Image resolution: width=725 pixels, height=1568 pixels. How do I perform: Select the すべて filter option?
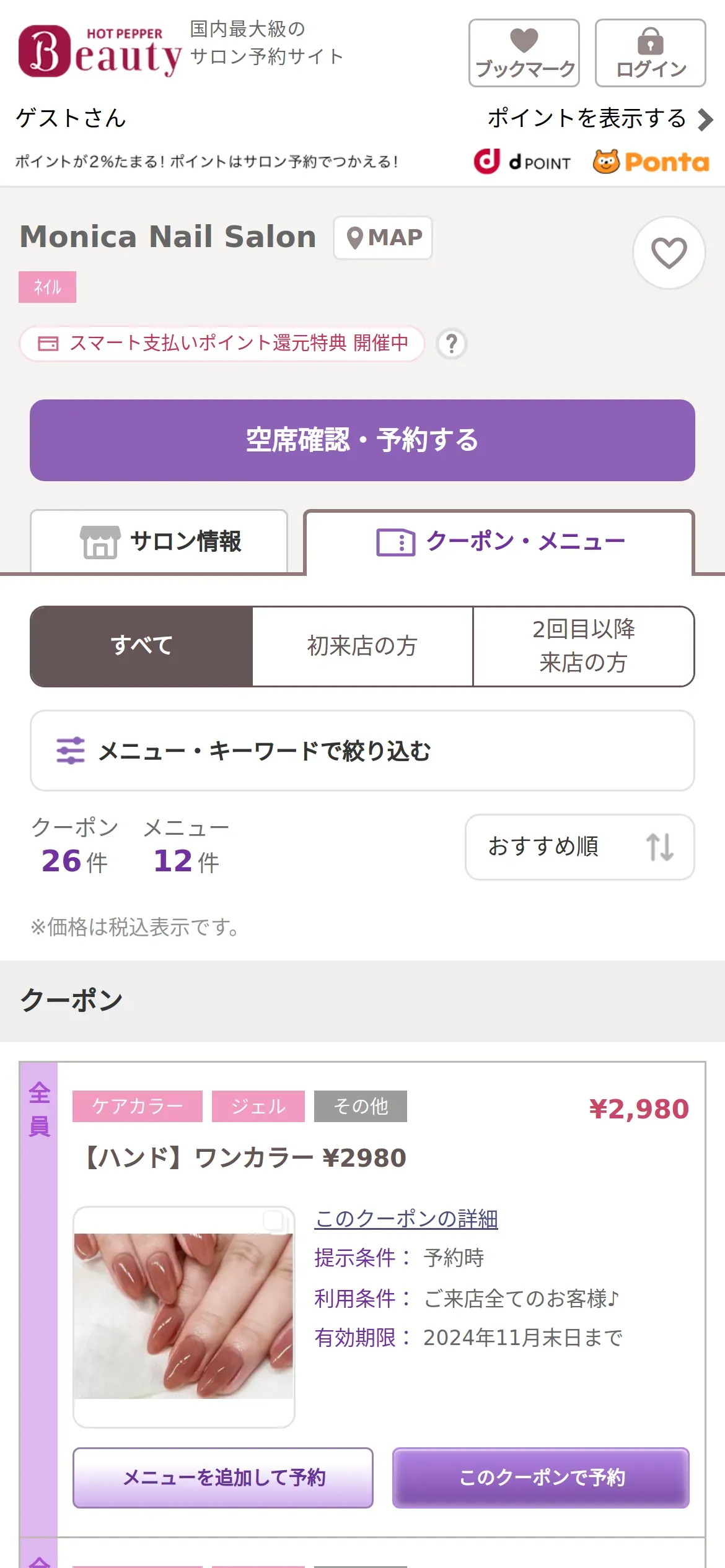tap(141, 646)
